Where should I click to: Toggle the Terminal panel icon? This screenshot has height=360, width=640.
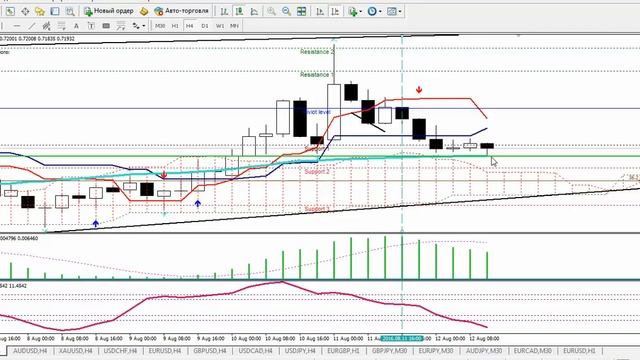55,11
